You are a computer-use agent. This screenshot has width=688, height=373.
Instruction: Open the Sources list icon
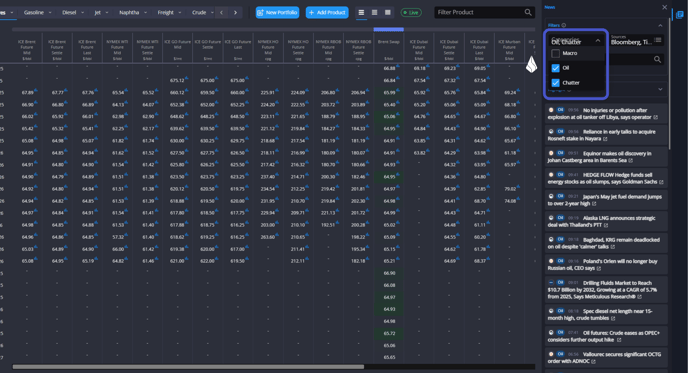pyautogui.click(x=657, y=40)
